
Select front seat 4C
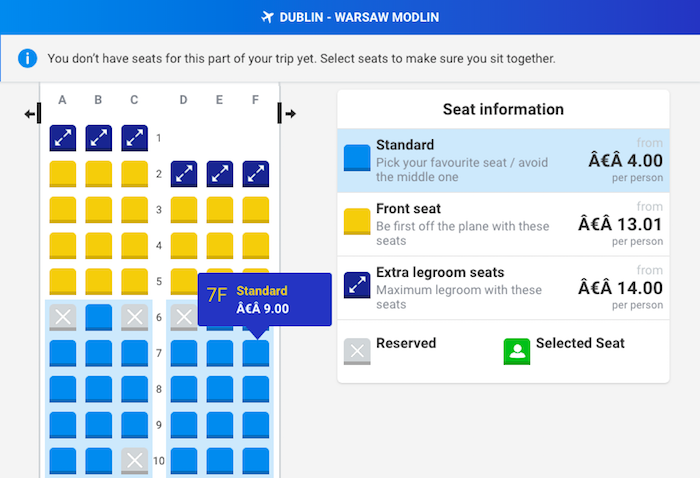[x=134, y=245]
